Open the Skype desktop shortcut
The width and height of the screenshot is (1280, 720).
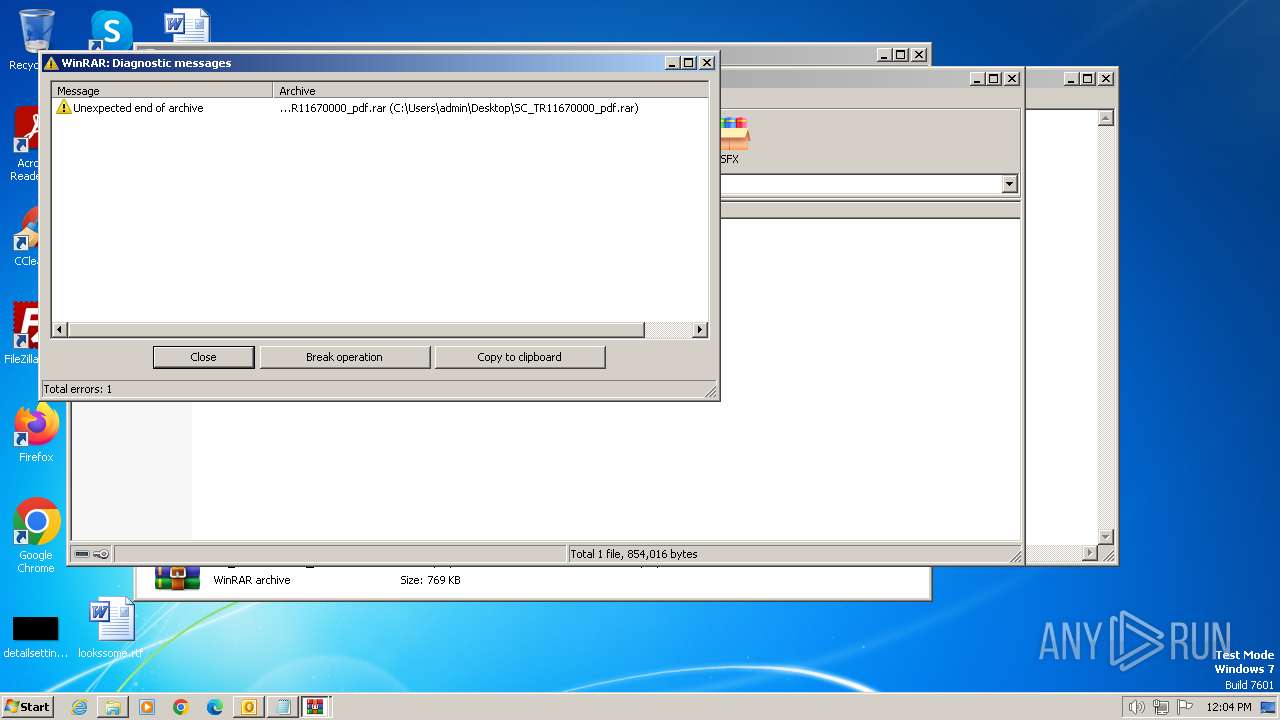[x=111, y=30]
